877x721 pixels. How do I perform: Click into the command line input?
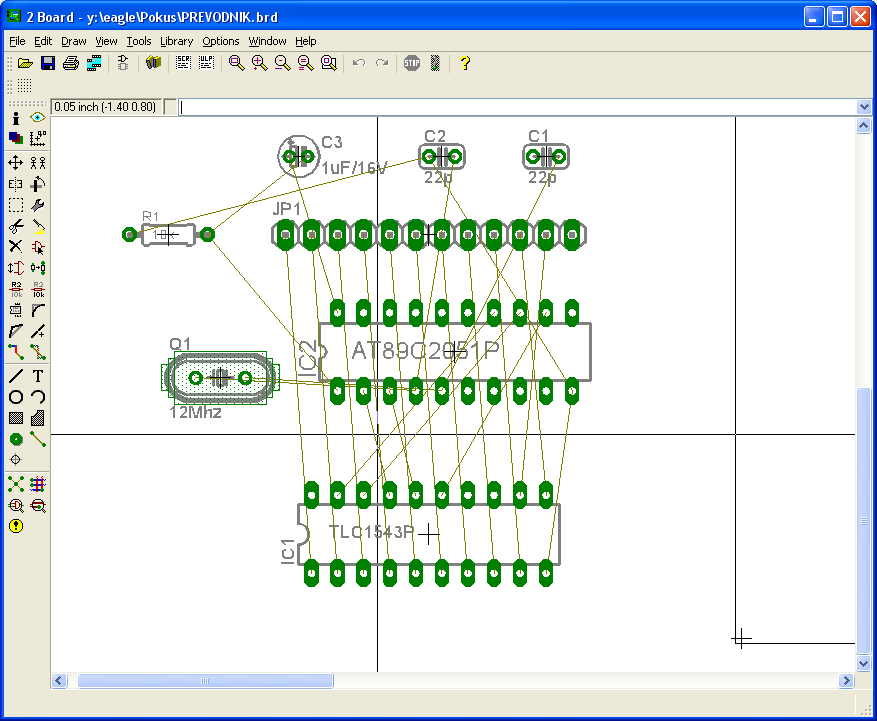(517, 107)
